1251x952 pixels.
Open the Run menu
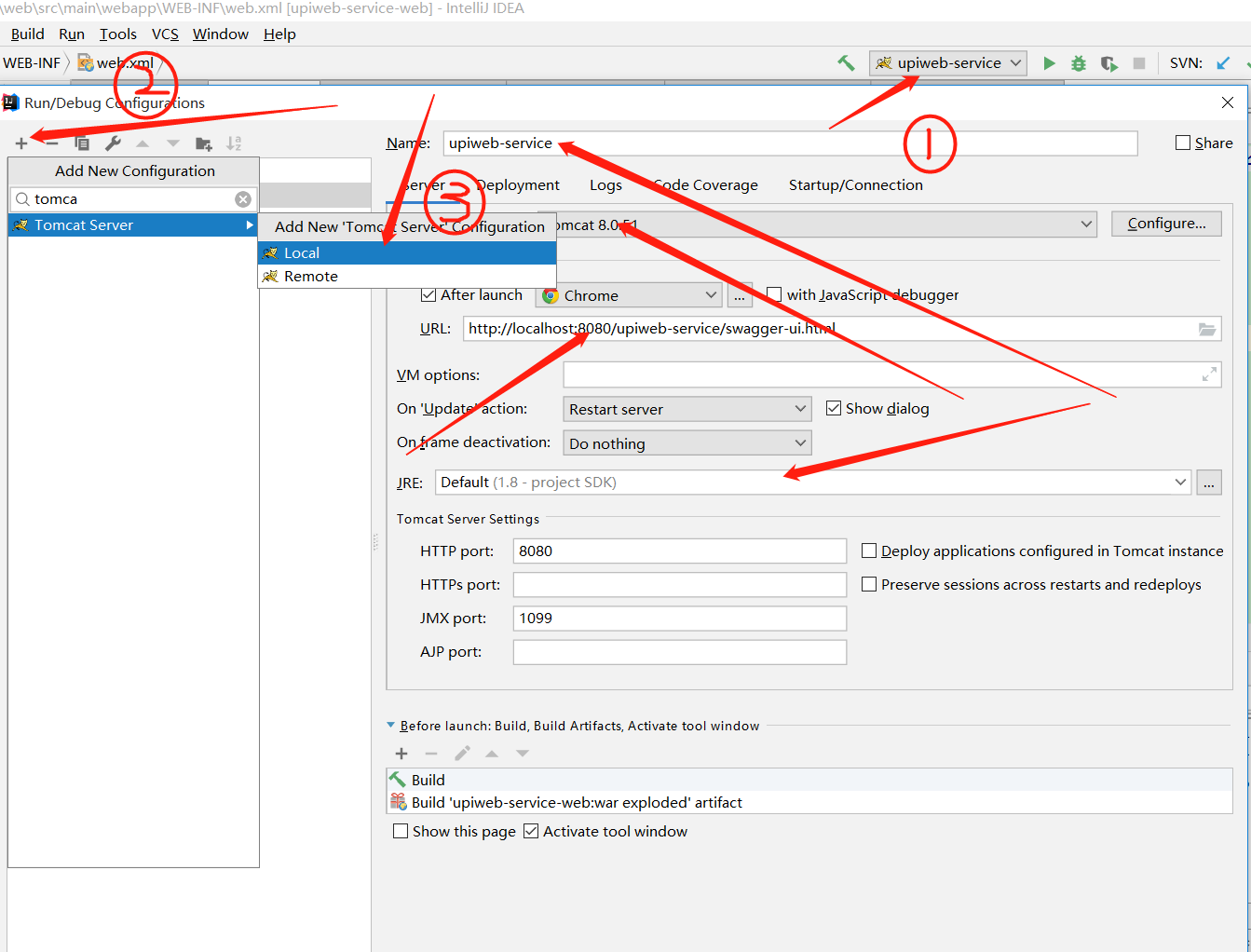(x=72, y=34)
